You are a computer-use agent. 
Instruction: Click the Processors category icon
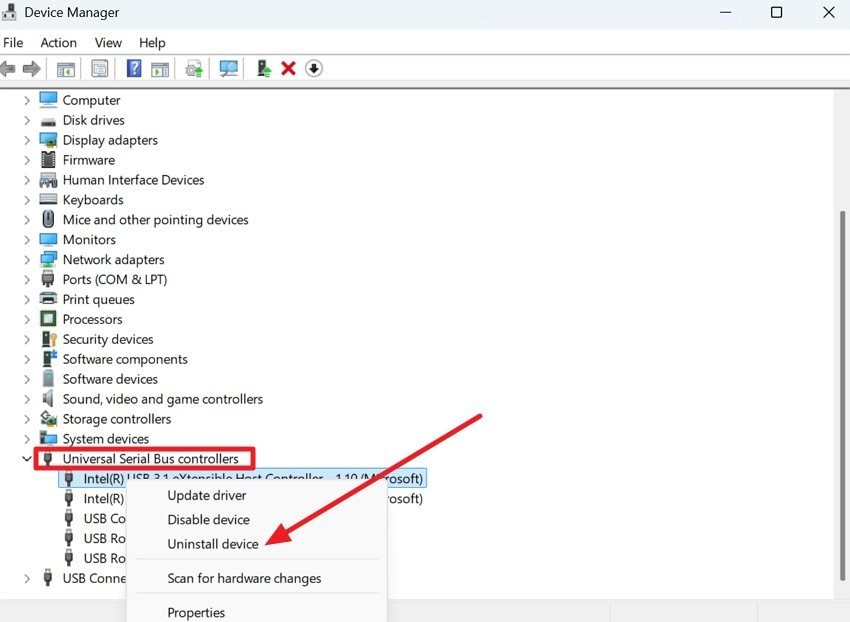48,319
